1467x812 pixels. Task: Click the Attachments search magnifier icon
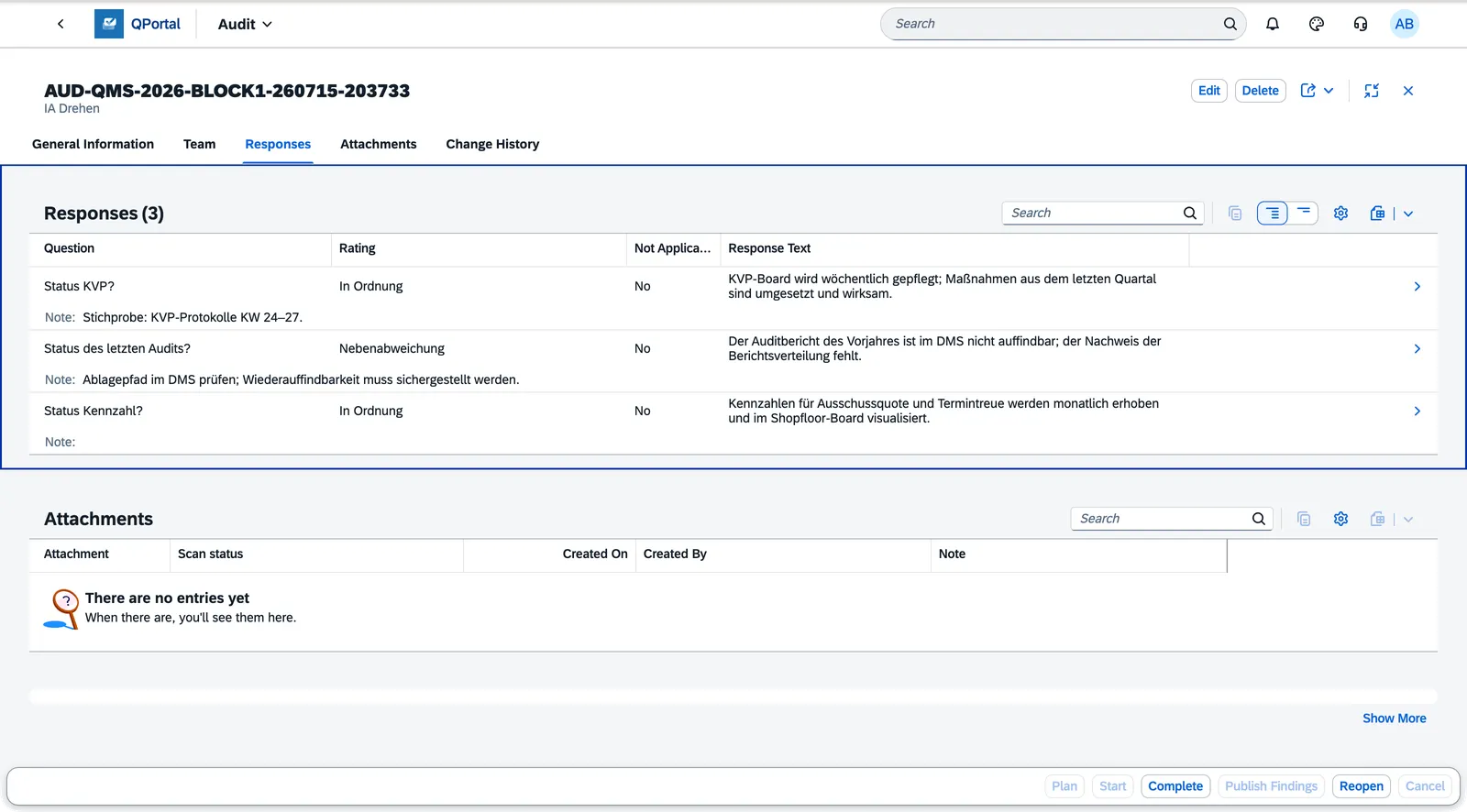[1259, 519]
